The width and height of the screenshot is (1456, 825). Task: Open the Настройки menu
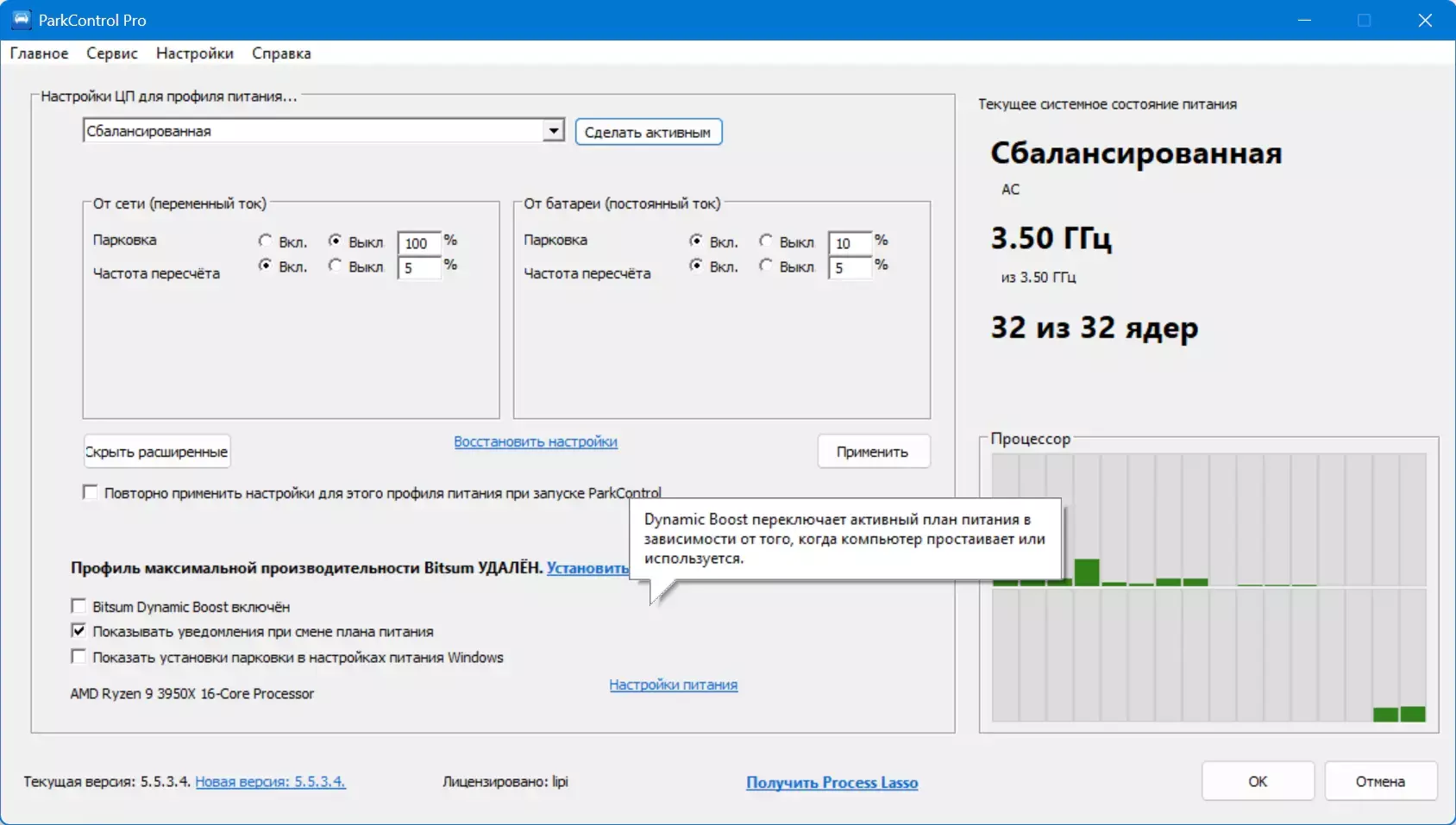(194, 53)
